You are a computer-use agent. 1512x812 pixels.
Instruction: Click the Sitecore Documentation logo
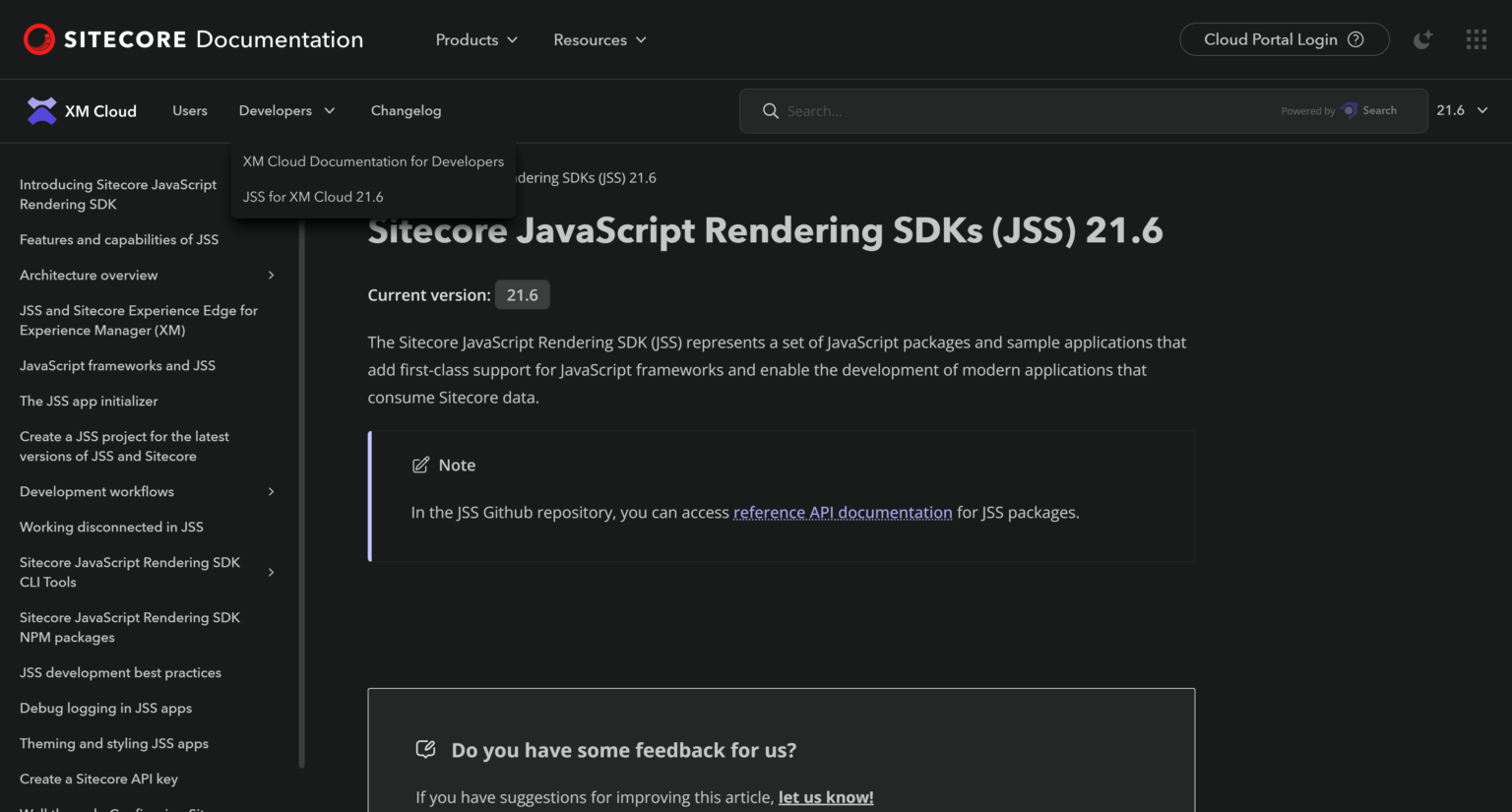pyautogui.click(x=192, y=39)
